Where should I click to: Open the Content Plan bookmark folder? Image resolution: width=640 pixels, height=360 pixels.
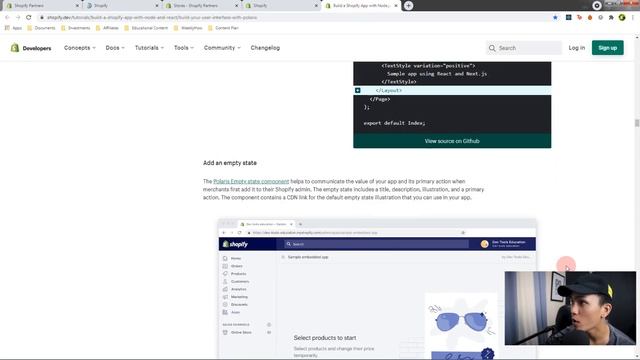click(223, 28)
